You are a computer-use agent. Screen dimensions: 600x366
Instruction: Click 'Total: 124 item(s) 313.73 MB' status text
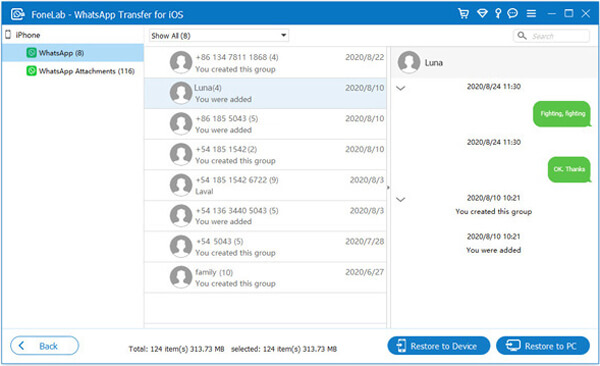point(176,349)
